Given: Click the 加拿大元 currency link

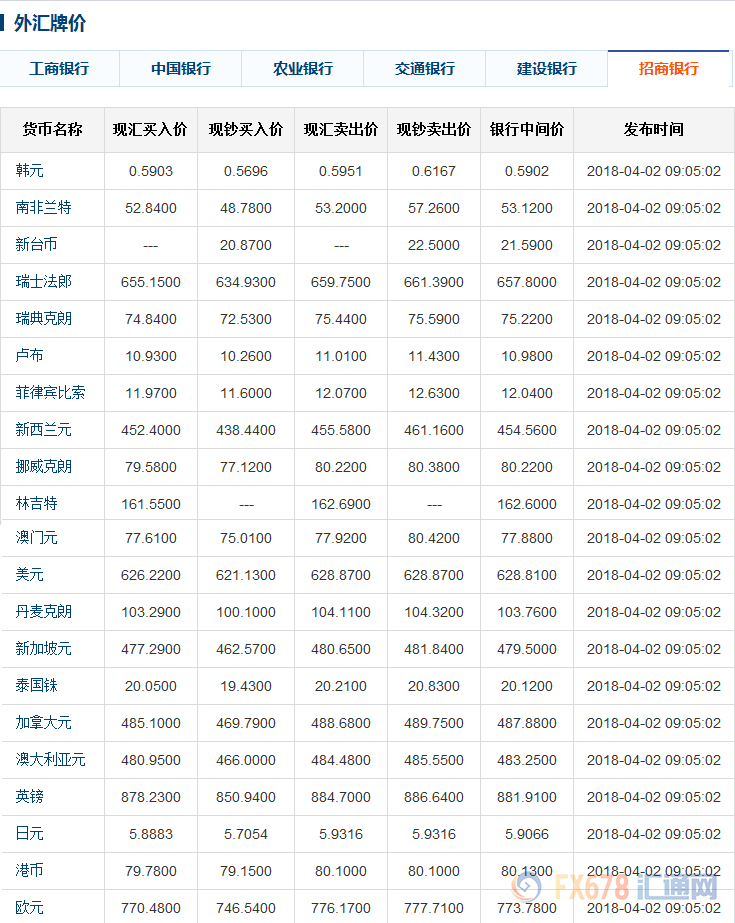Looking at the screenshot, I should tap(44, 723).
